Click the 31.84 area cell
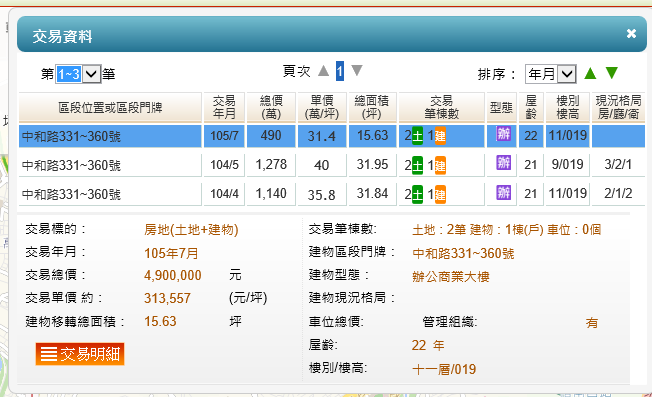This screenshot has height=397, width=652. pyautogui.click(x=372, y=194)
